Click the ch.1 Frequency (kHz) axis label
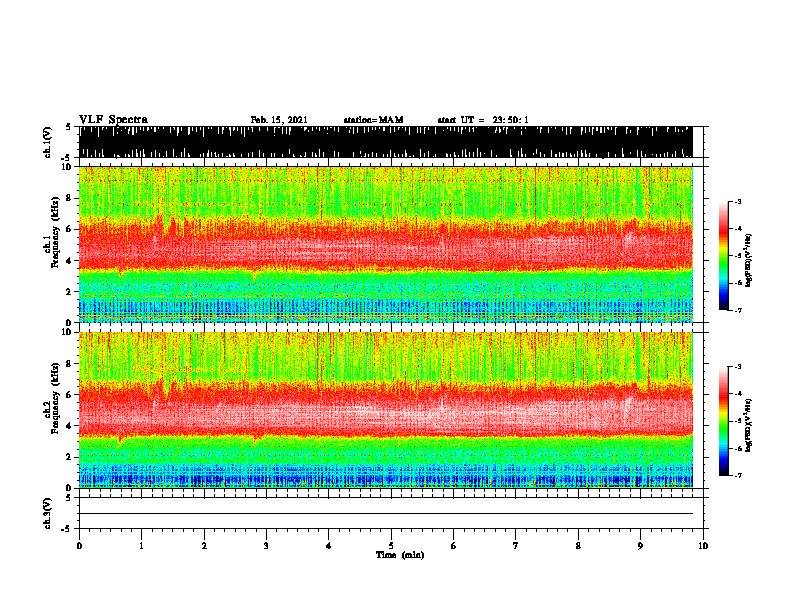This screenshot has width=792, height=612. pyautogui.click(x=52, y=232)
